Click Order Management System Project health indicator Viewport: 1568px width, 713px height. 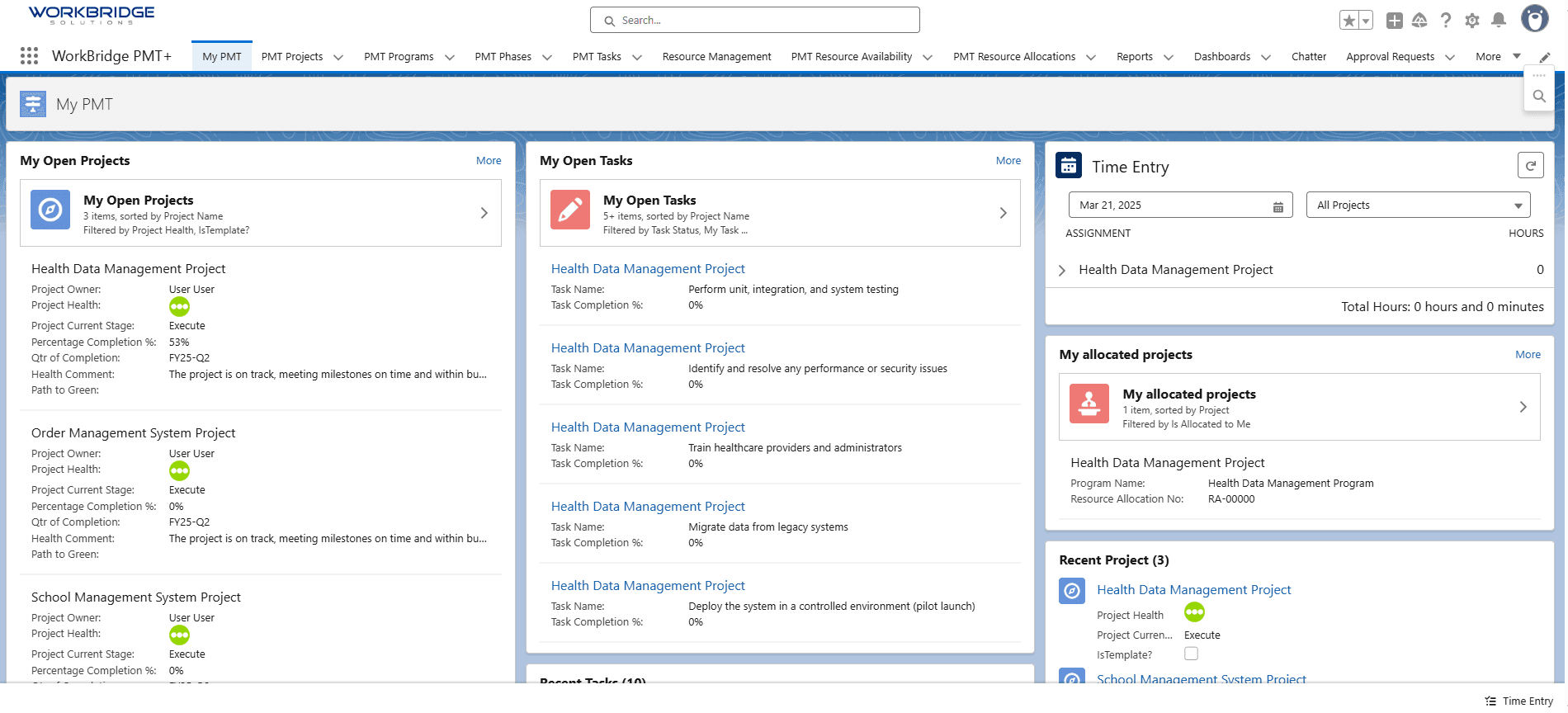pos(180,471)
